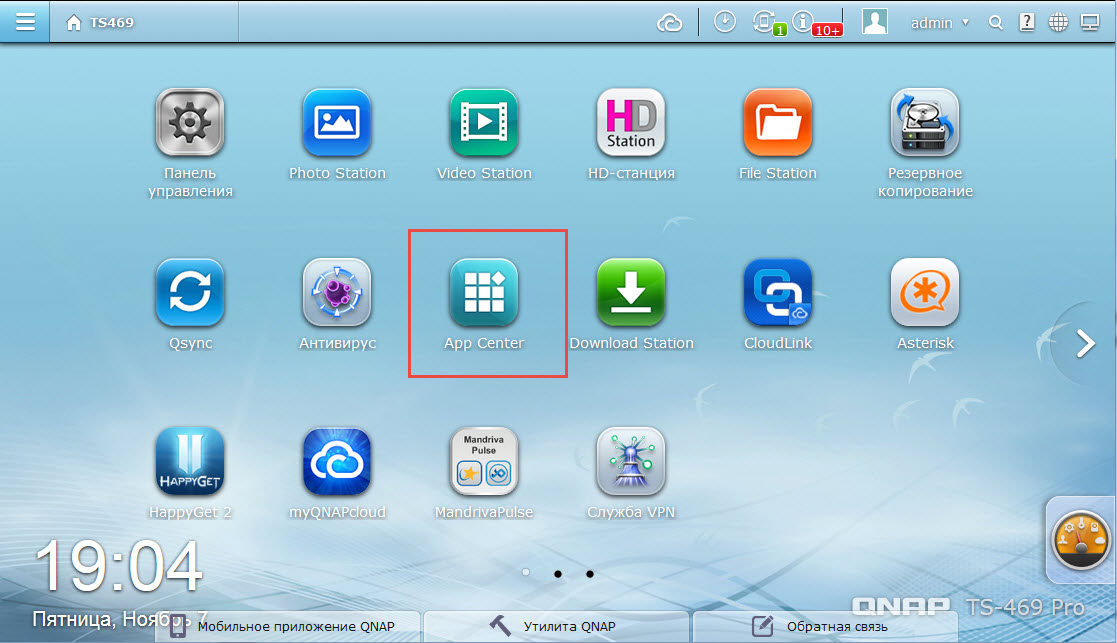Open the Control Panel (Панель управления) app
Image resolution: width=1117 pixels, height=643 pixels.
pos(189,122)
